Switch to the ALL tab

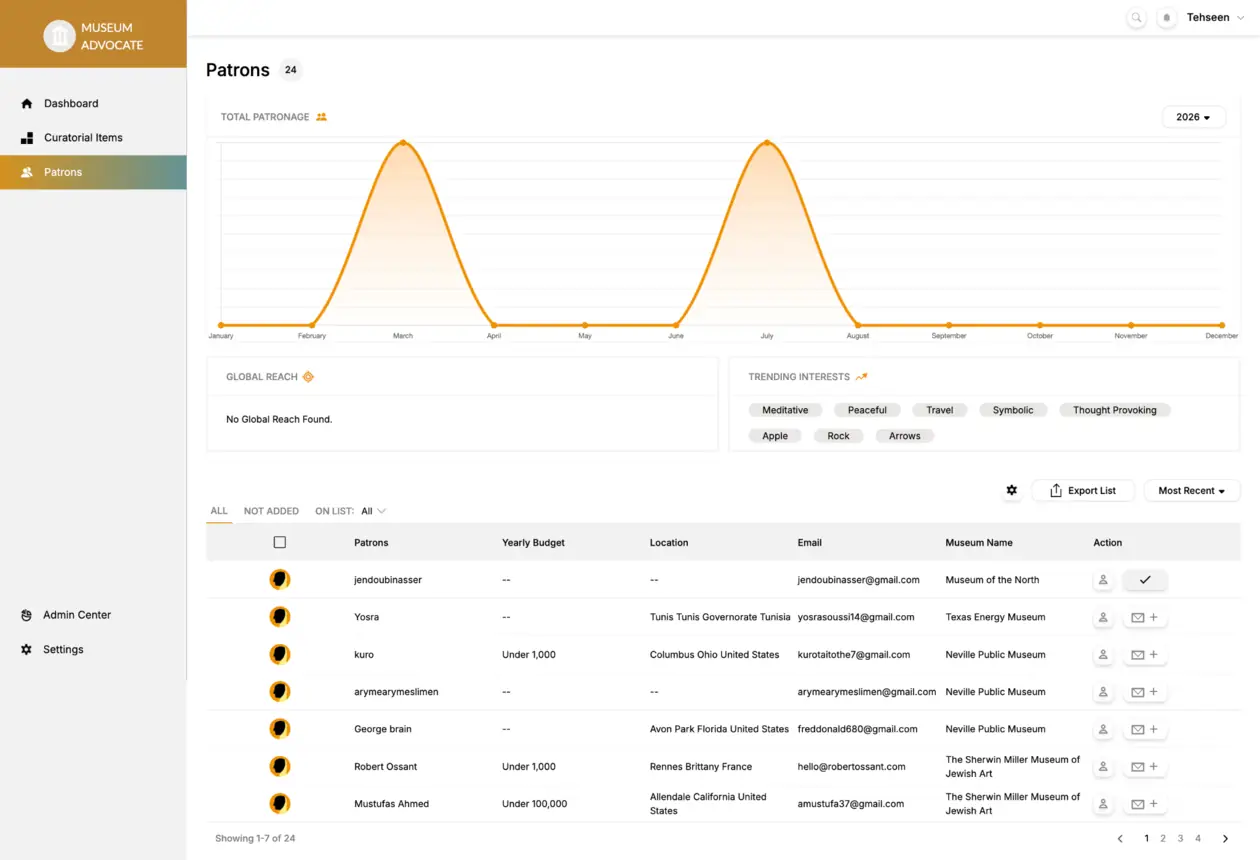click(x=219, y=511)
